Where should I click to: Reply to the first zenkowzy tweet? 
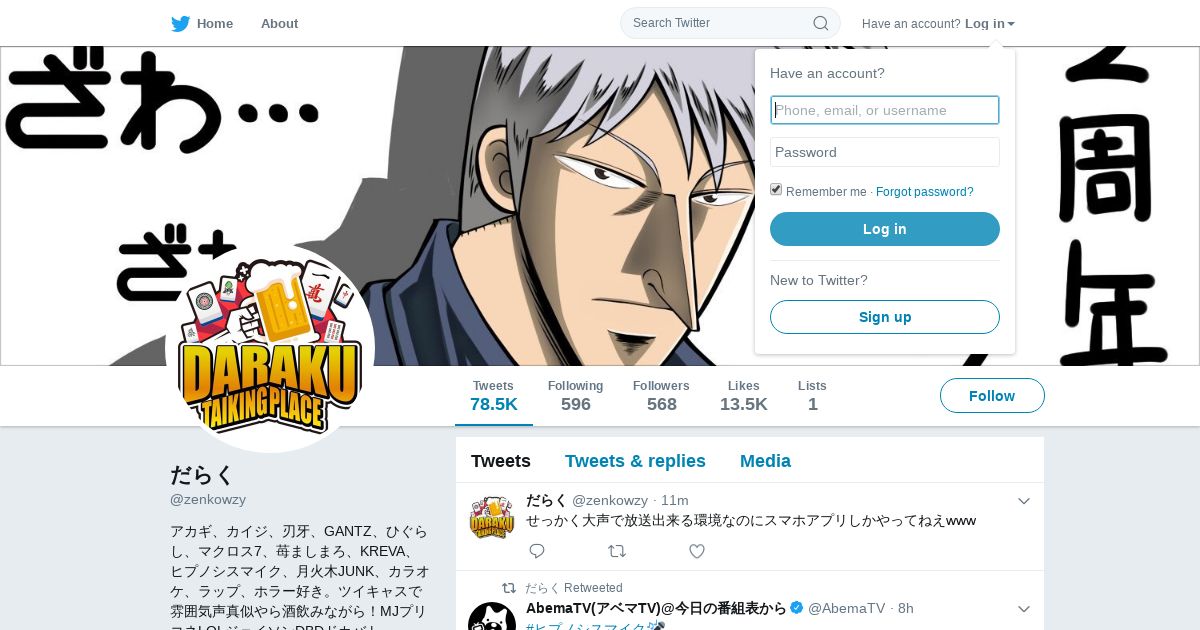click(x=537, y=551)
